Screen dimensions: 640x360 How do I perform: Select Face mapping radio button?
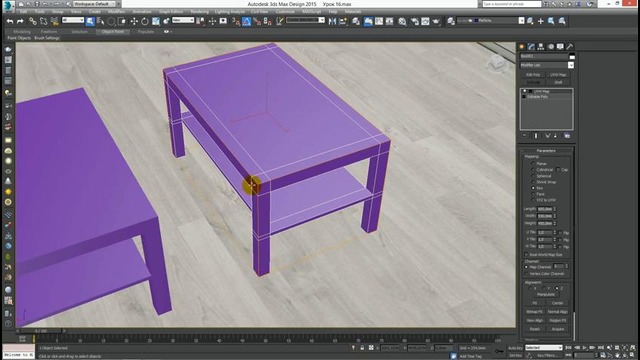point(533,194)
